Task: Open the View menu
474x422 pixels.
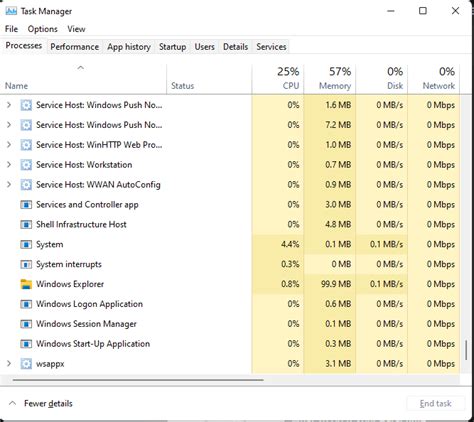Action: (x=76, y=29)
